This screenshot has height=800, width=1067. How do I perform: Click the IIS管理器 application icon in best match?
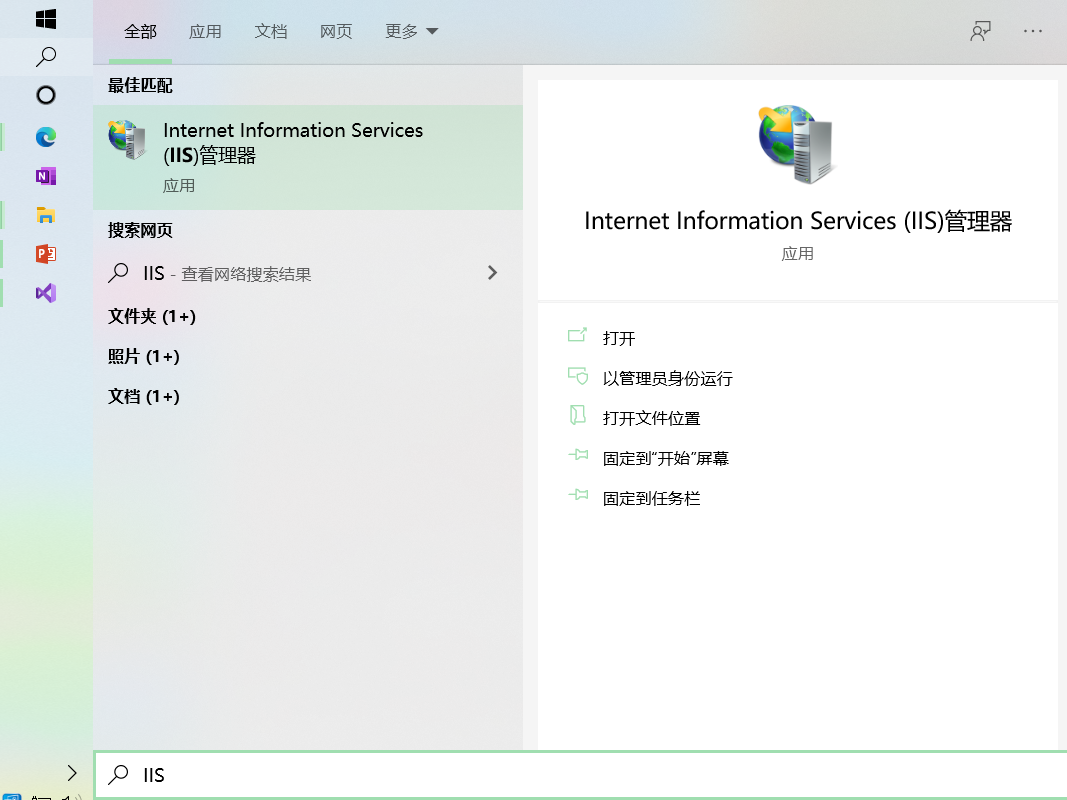point(127,140)
